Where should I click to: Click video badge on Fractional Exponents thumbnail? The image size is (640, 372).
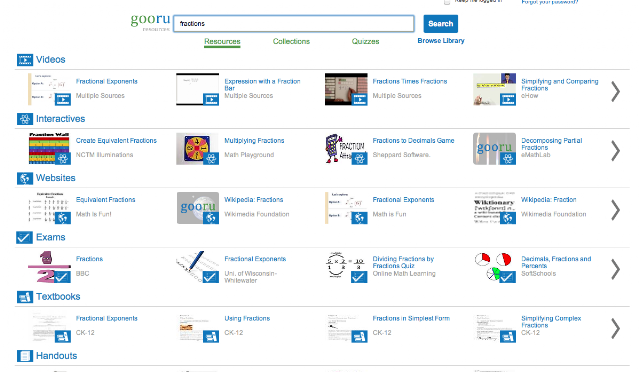63,99
